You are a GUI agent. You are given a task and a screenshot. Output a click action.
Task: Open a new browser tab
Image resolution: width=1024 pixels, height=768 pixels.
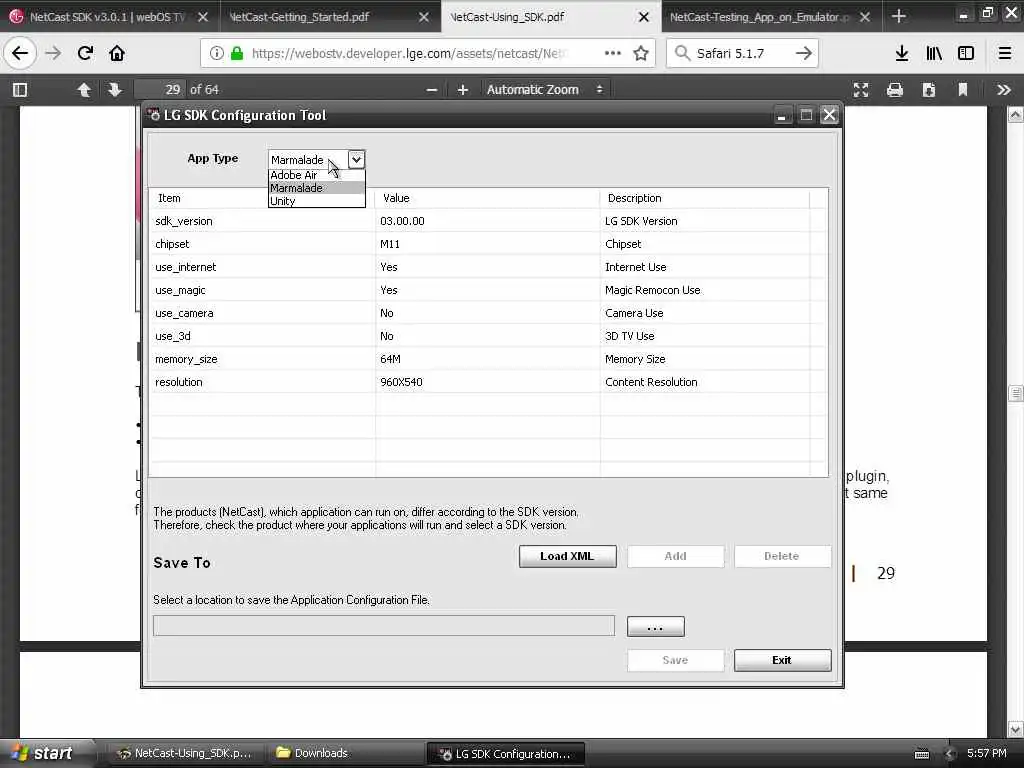coord(899,16)
